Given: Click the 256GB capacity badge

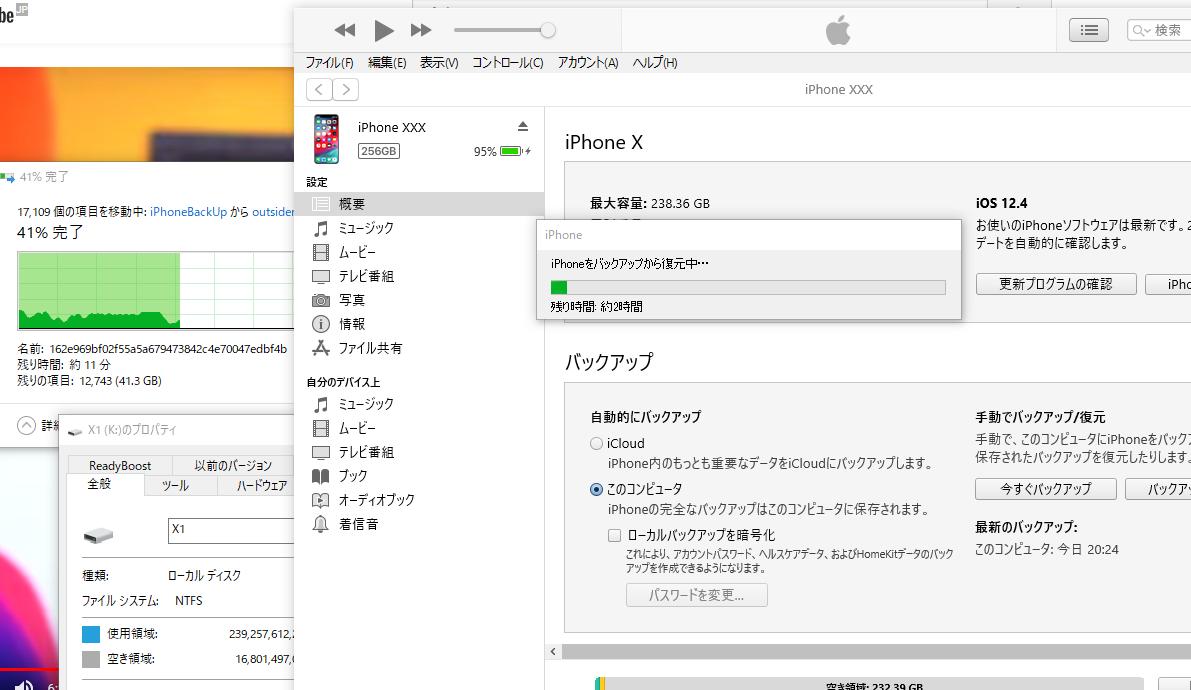Looking at the screenshot, I should [378, 151].
